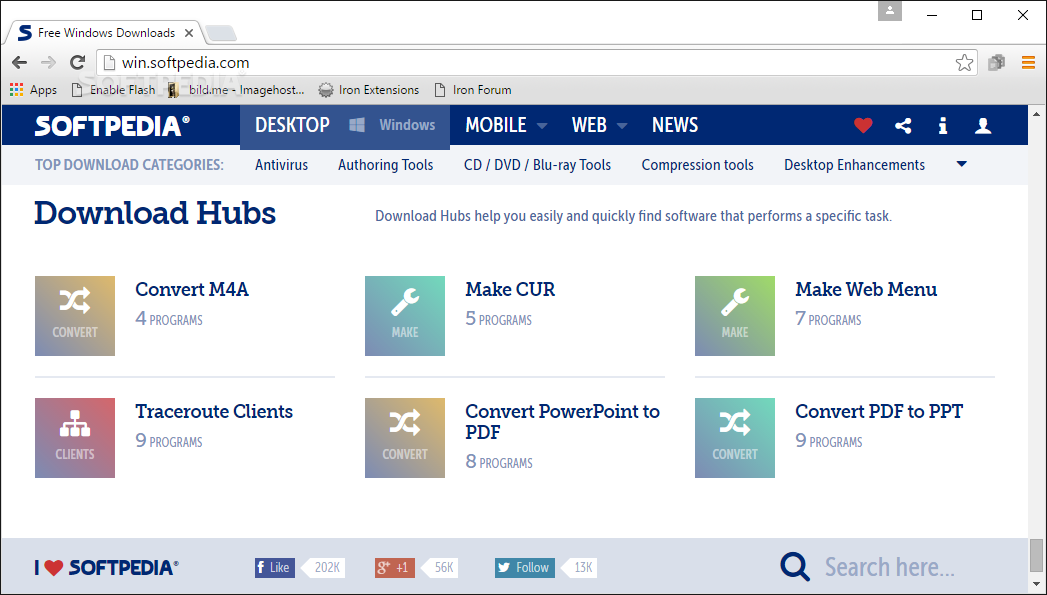Image resolution: width=1047 pixels, height=595 pixels.
Task: Click the Google +1 button
Action: point(395,568)
